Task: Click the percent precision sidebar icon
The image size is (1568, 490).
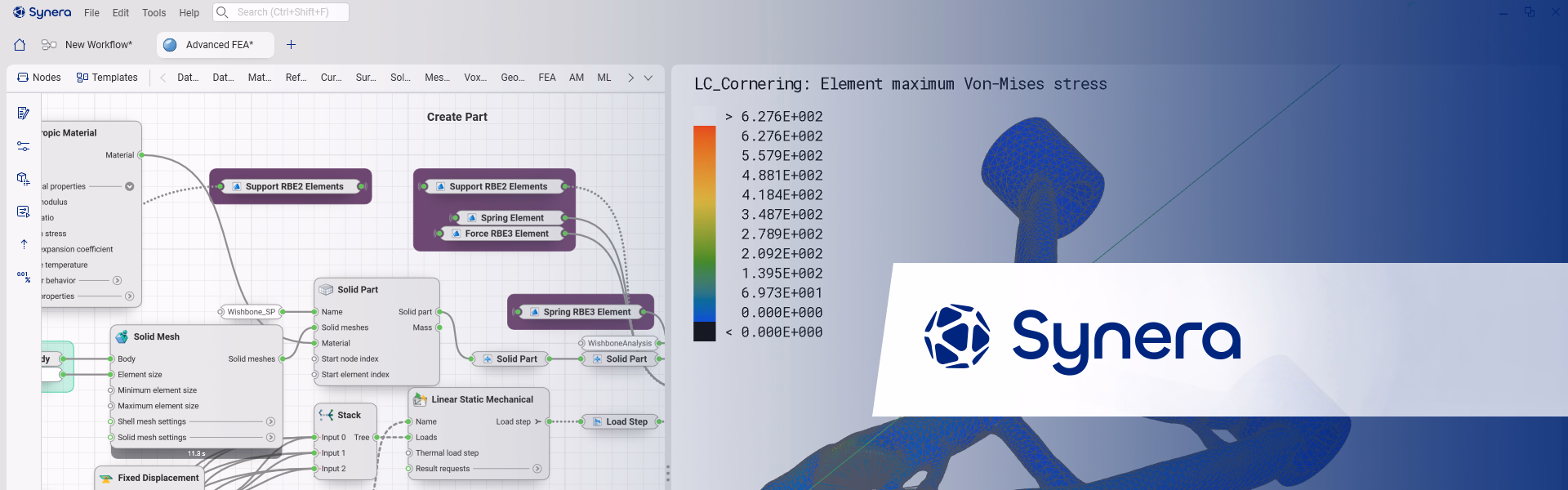Action: coord(23,277)
